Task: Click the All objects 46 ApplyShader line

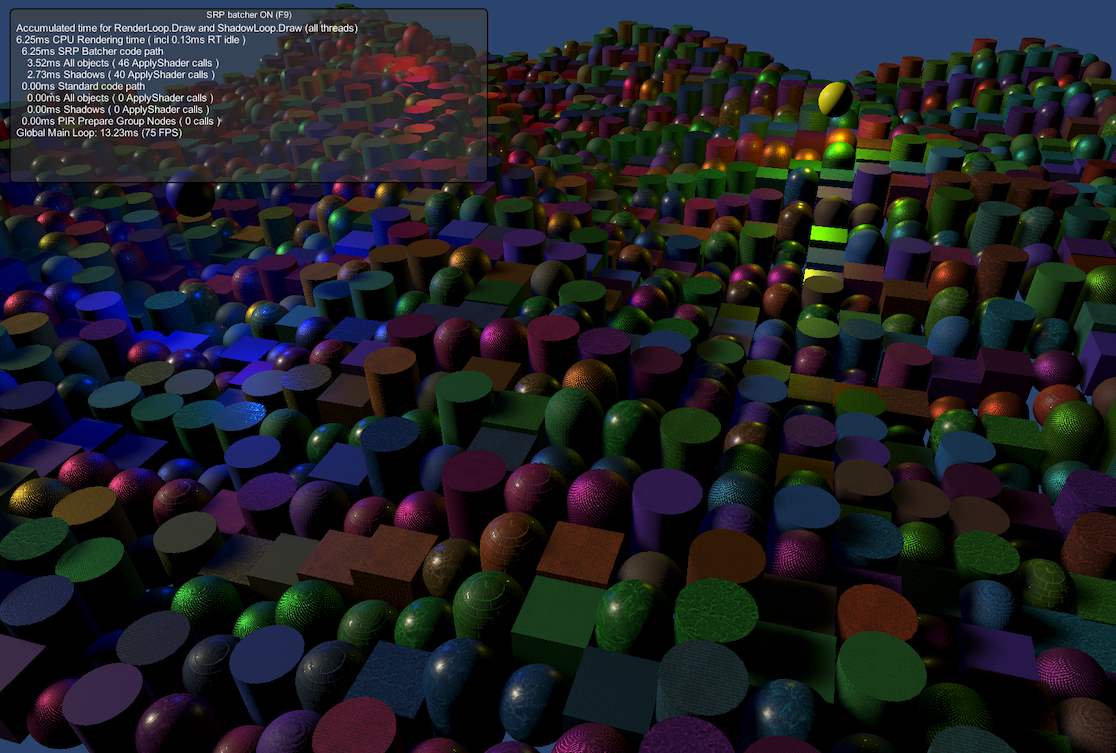Action: pyautogui.click(x=132, y=62)
